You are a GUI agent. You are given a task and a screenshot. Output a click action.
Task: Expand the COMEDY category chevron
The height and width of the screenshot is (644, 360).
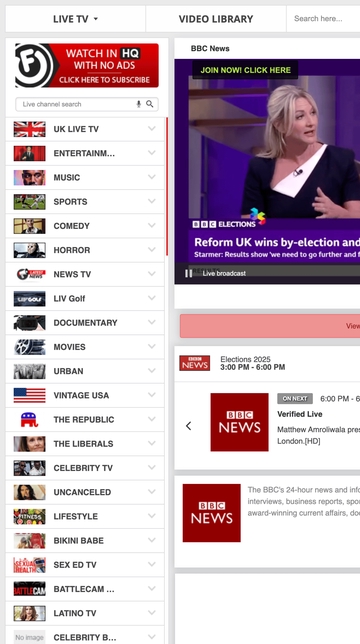[152, 225]
